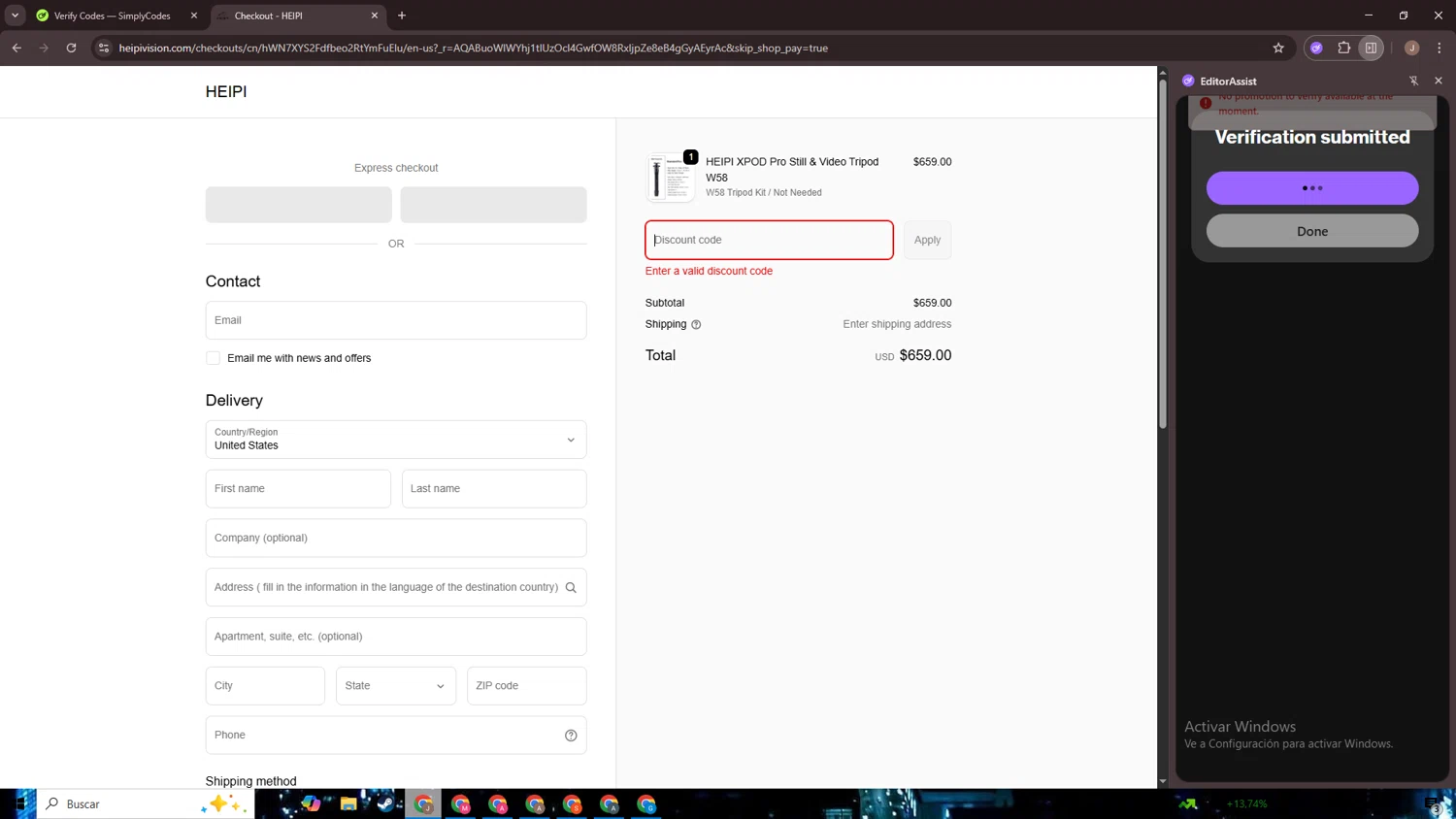Click the "W58 Tripod Kit / Not Needed" text
This screenshot has height=819, width=1456.
click(x=764, y=193)
